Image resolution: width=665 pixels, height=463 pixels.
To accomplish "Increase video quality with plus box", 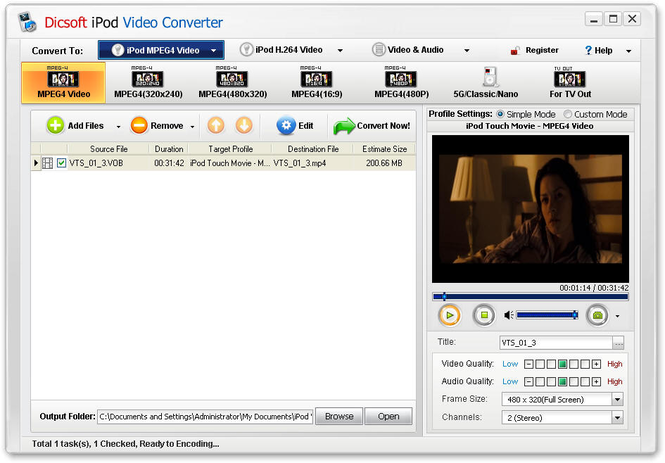I will click(x=596, y=364).
